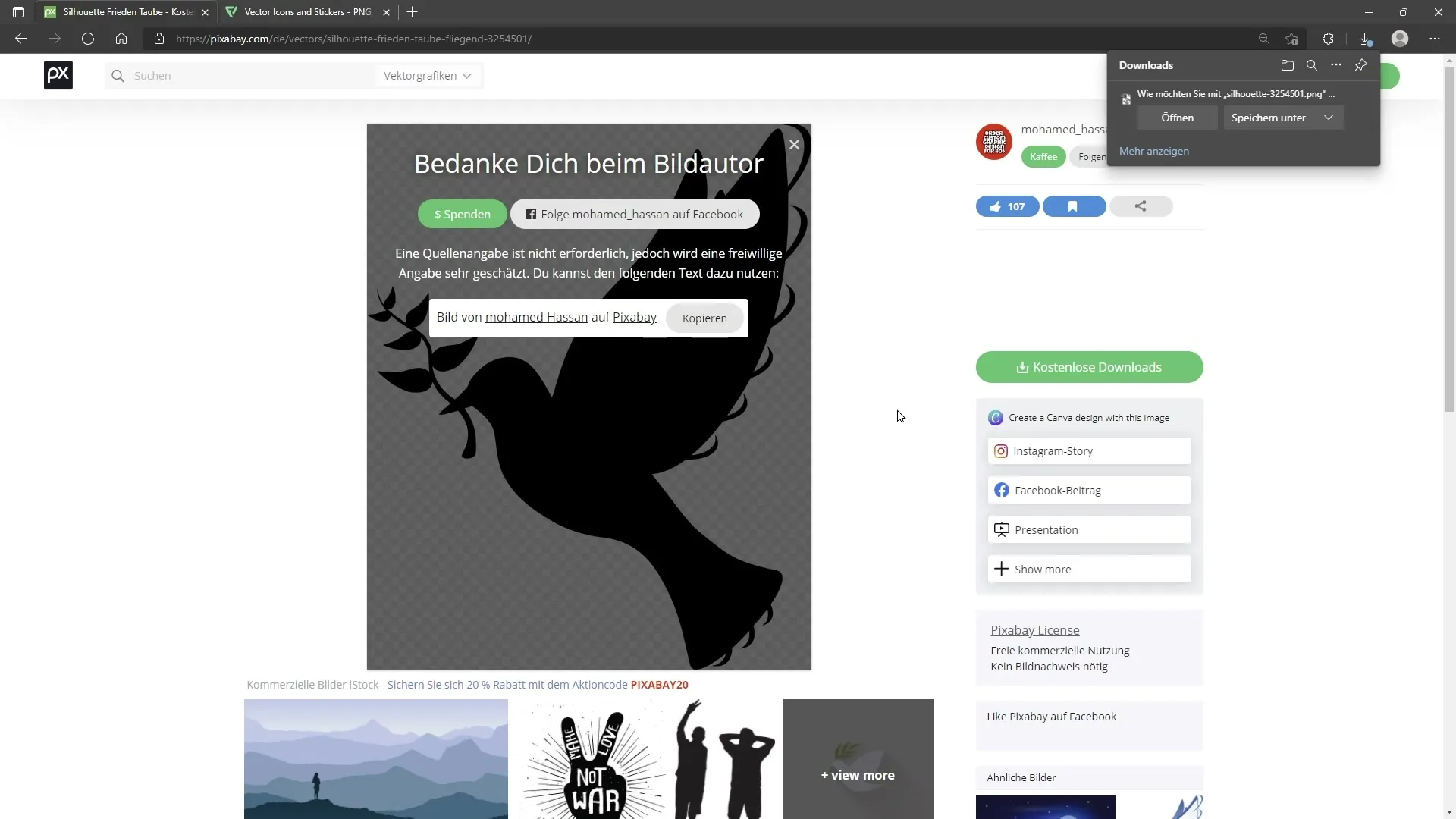Open more options in Downloads panel
Viewport: 1456px width, 819px height.
[x=1336, y=65]
